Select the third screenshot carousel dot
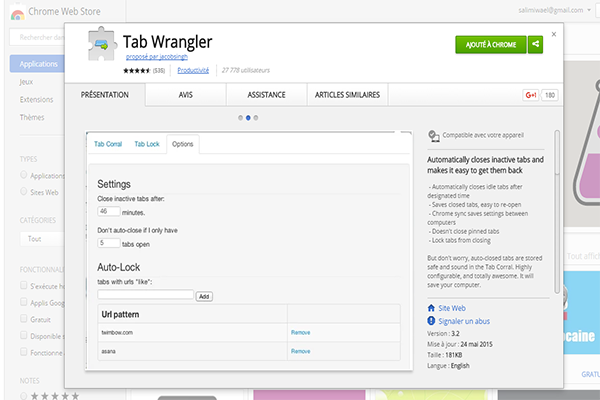 (x=256, y=118)
